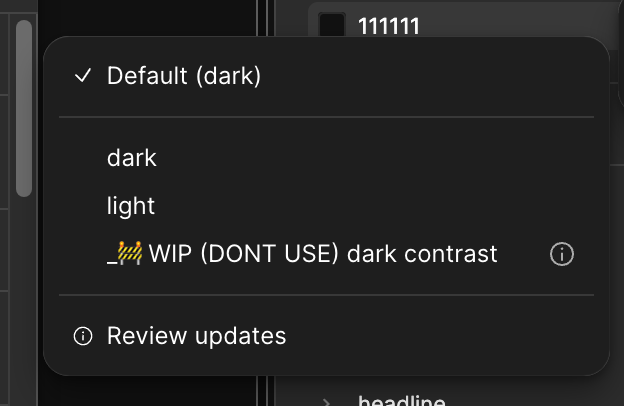Click the checkmark beside Default (dark)
The height and width of the screenshot is (406, 624).
83,76
